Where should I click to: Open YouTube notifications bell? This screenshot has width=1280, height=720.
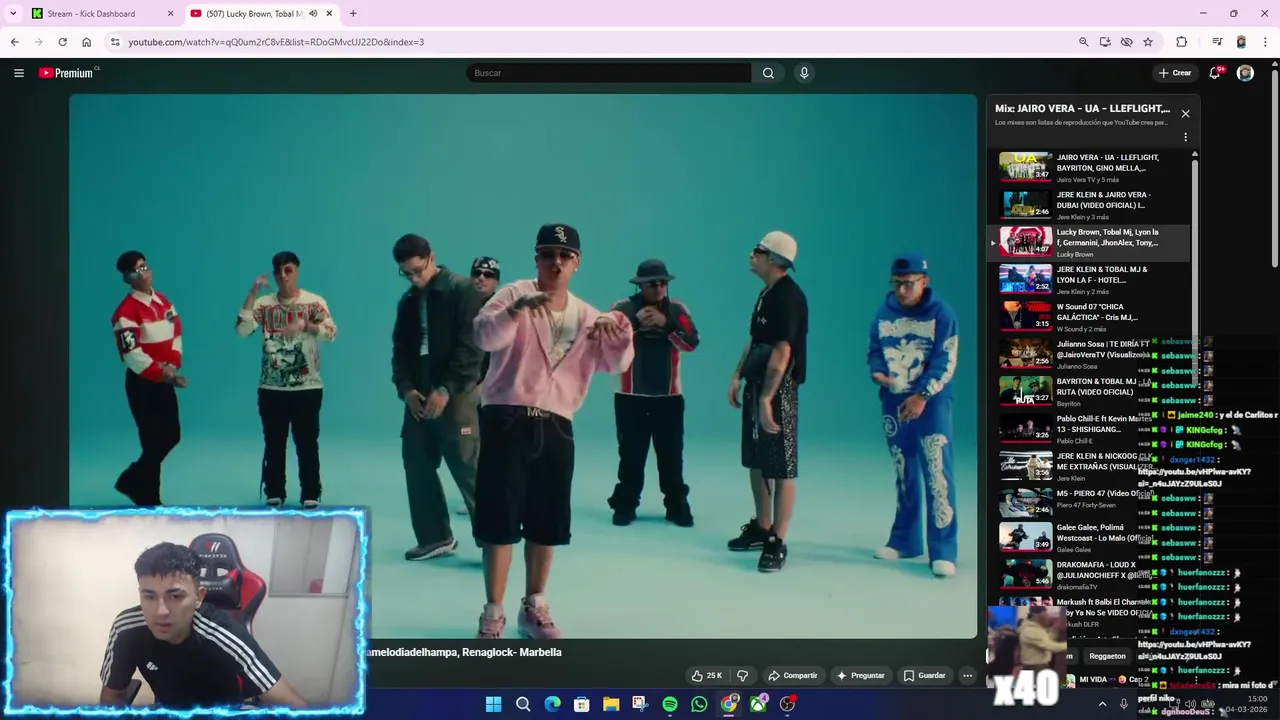[x=1215, y=73]
